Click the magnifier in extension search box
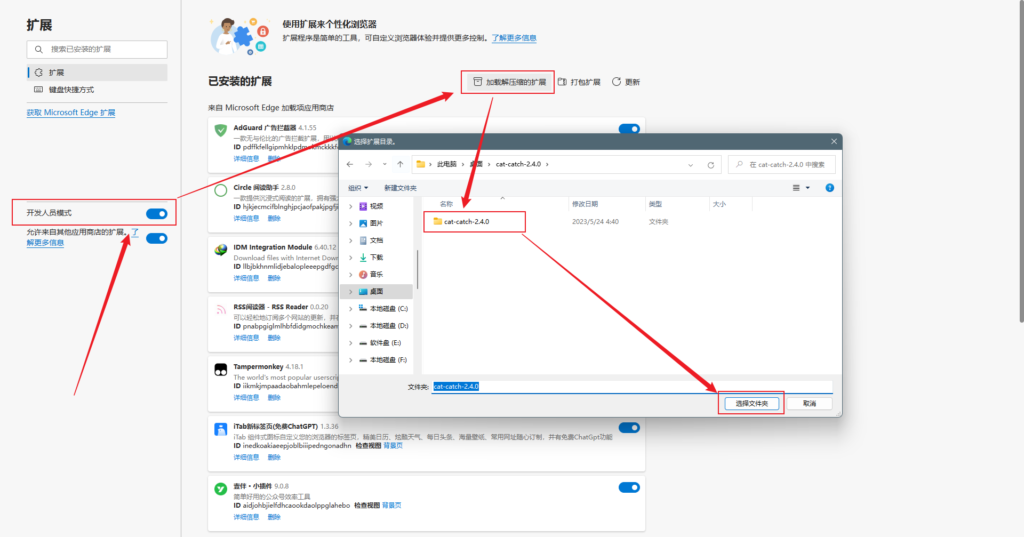Image resolution: width=1024 pixels, height=537 pixels. pyautogui.click(x=39, y=49)
